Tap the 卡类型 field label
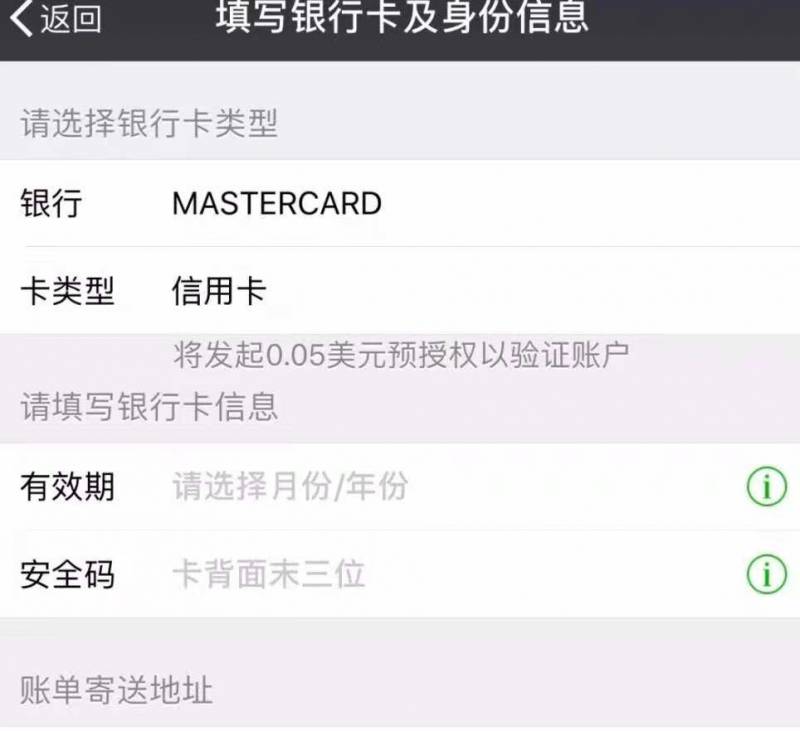The width and height of the screenshot is (800, 731). 67,291
